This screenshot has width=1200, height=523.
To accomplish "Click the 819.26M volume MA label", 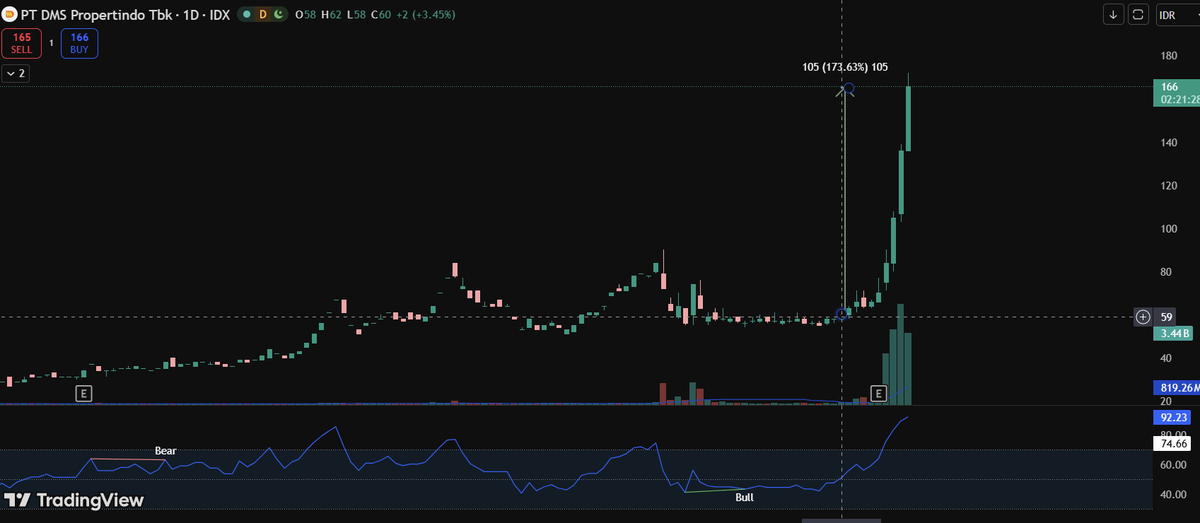I will click(x=1176, y=387).
